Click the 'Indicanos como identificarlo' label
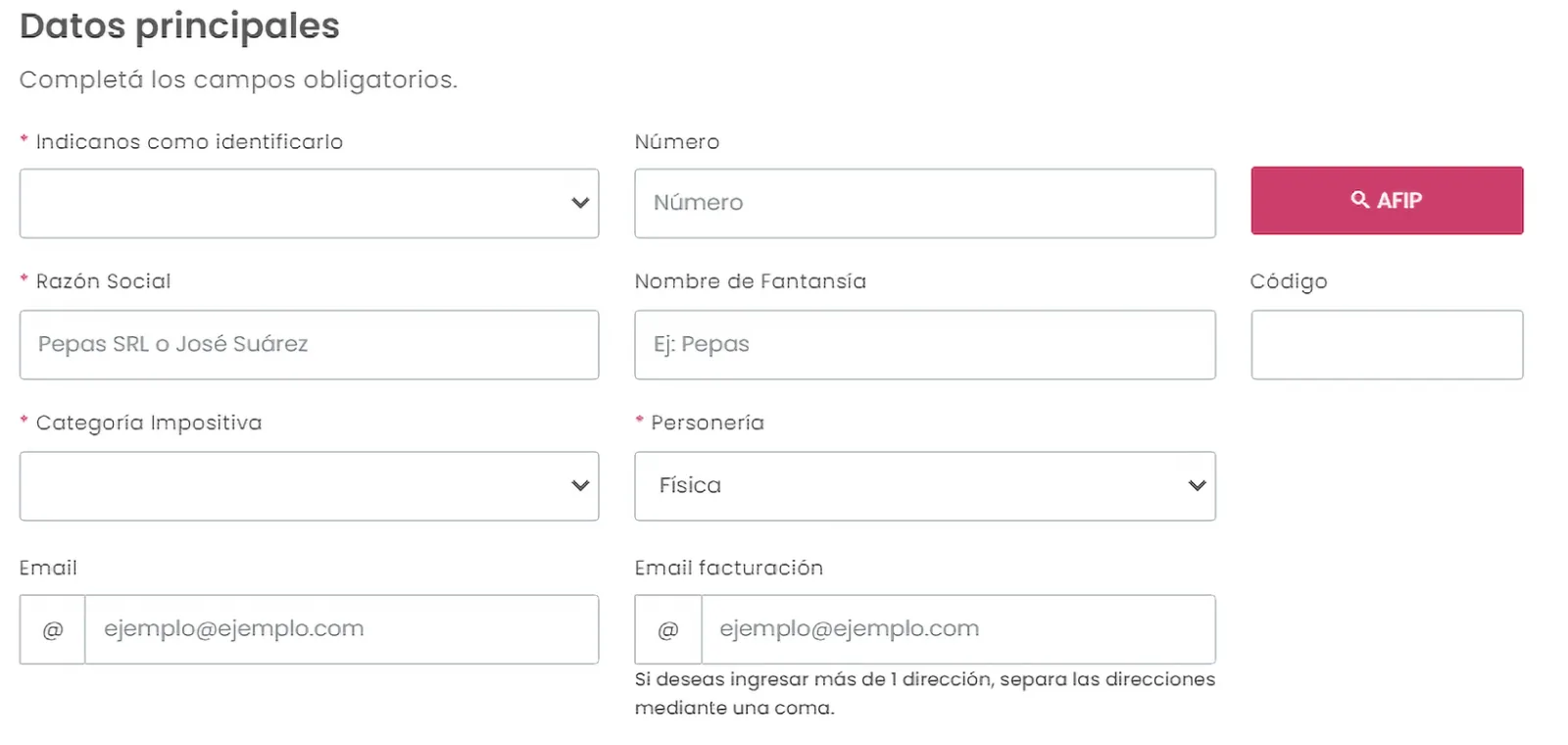1568x745 pixels. [x=189, y=142]
